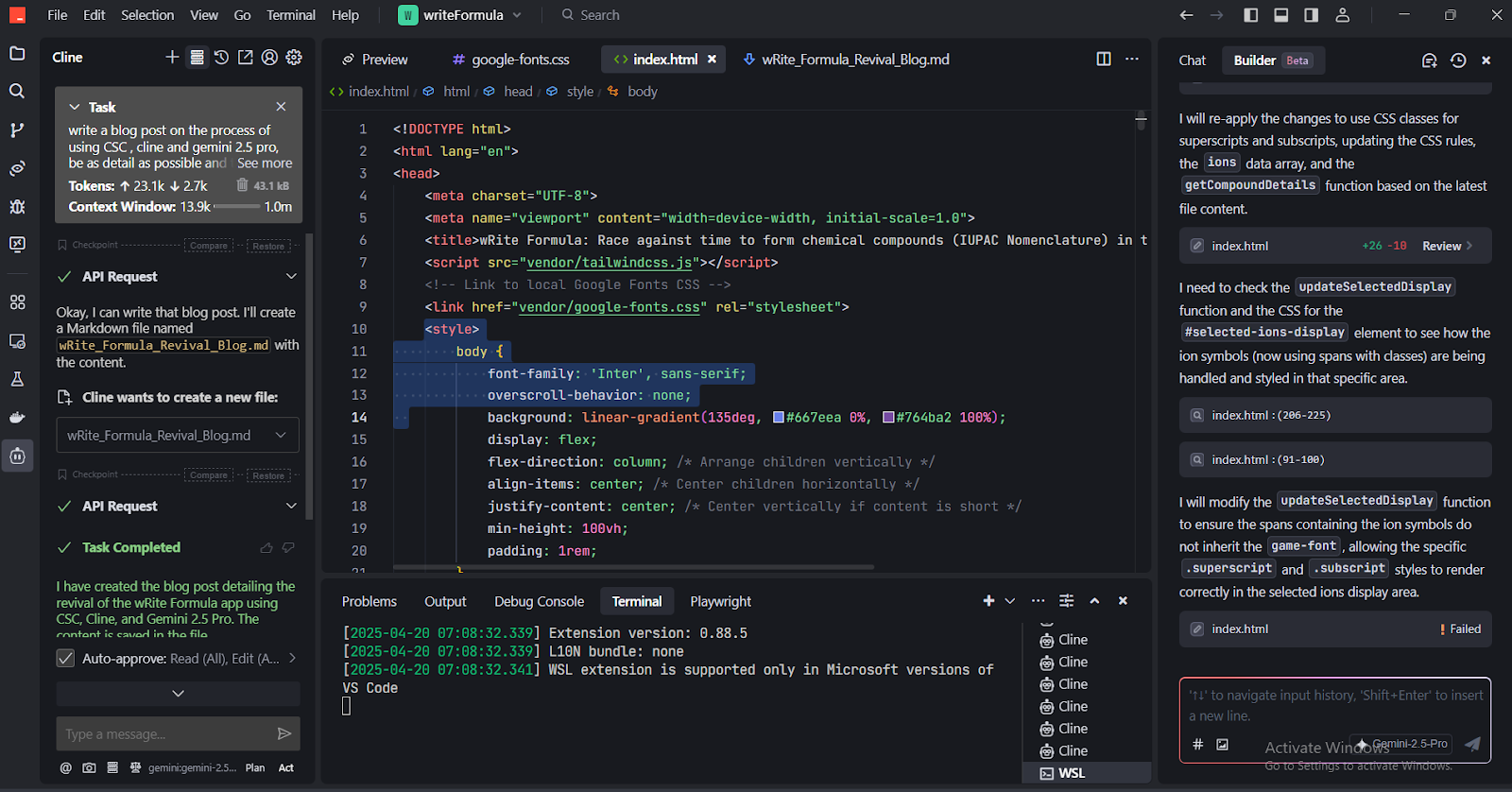Open the Playwright panel tab

point(721,602)
